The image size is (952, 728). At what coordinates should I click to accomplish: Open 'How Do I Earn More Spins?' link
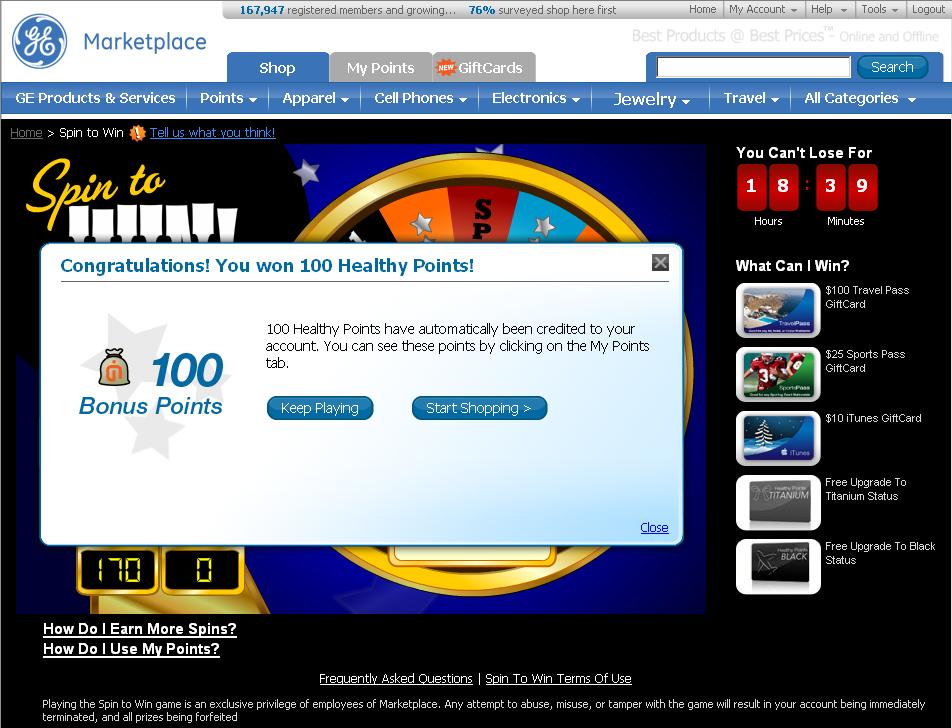140,629
